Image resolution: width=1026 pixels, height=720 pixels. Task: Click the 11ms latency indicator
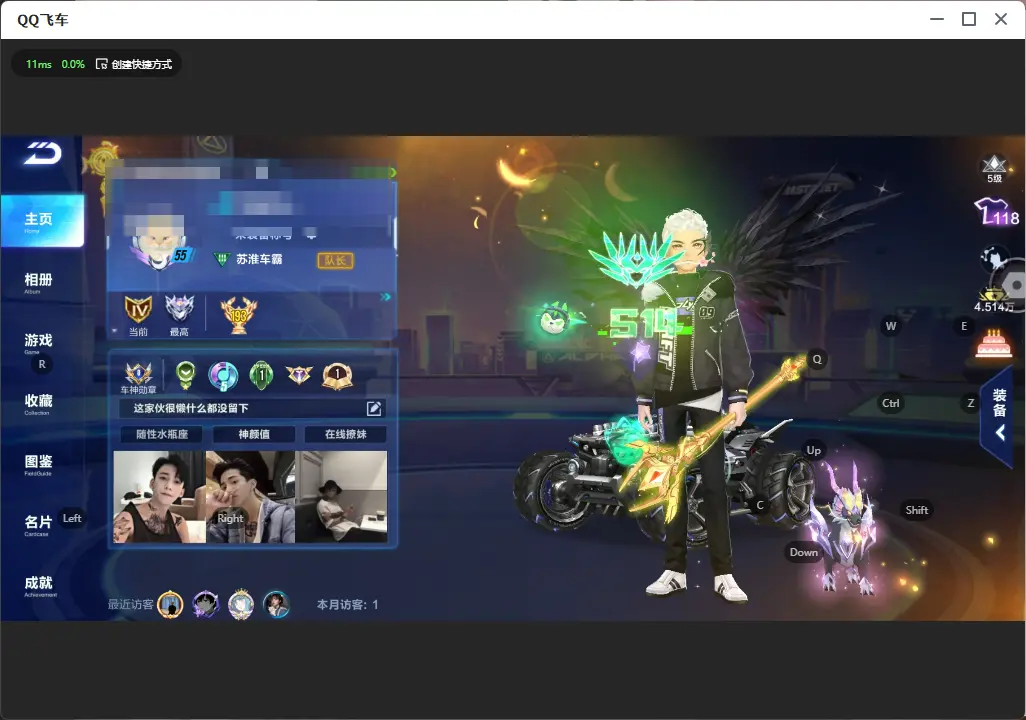(x=39, y=64)
